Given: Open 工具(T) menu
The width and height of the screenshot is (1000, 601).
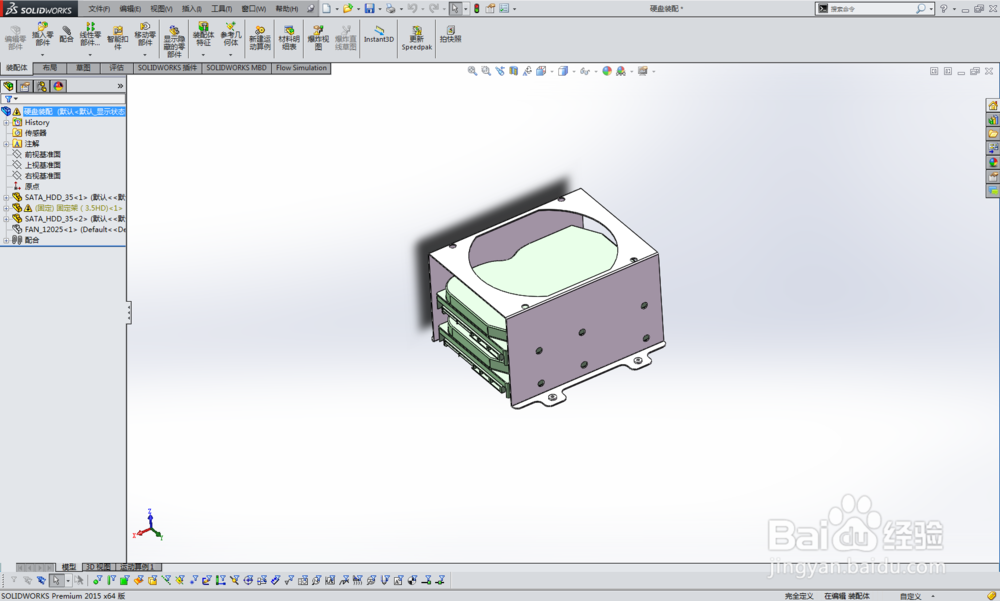Looking at the screenshot, I should [222, 9].
